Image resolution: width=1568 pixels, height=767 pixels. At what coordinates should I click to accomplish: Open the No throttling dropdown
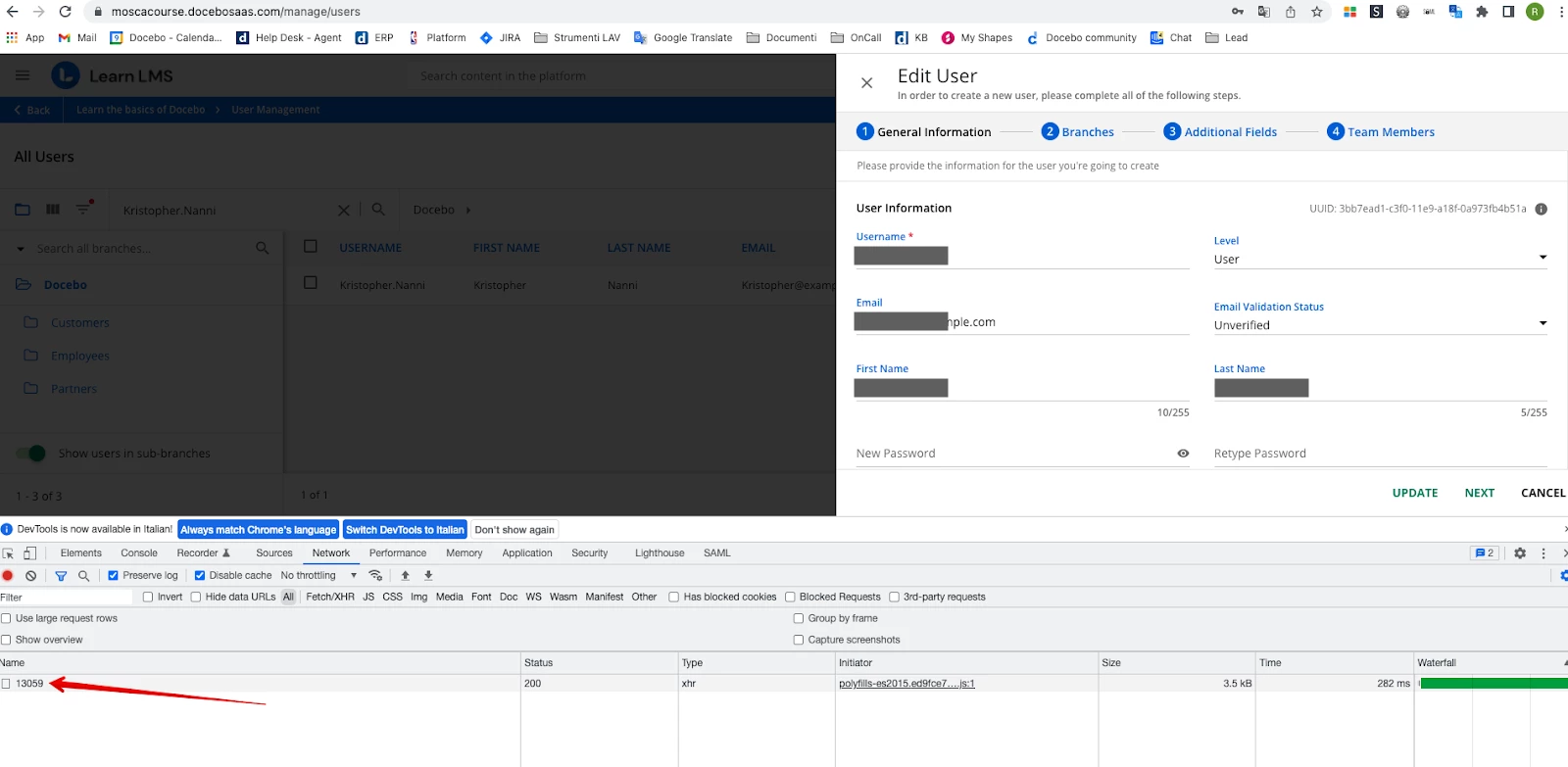click(318, 576)
